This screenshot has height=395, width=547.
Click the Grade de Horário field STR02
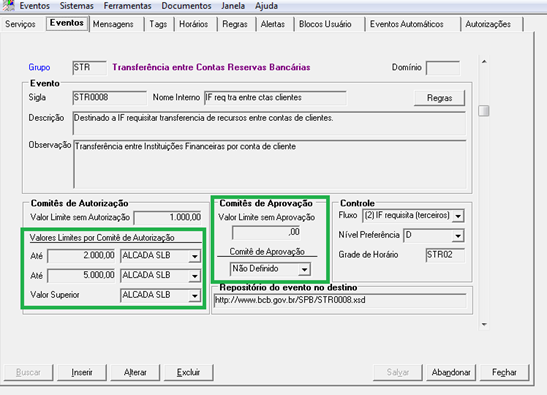pos(445,255)
